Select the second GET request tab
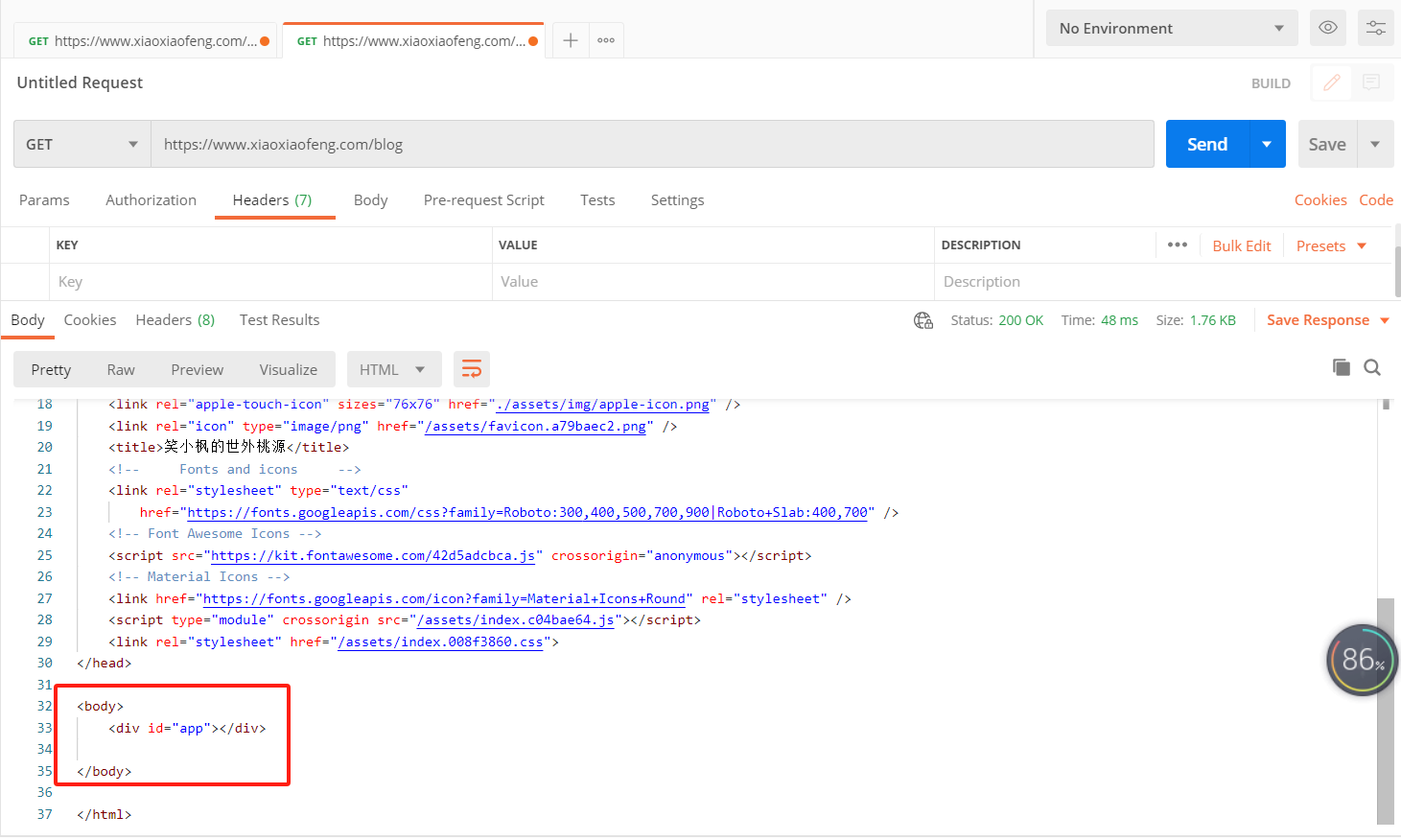Image resolution: width=1401 pixels, height=840 pixels. (414, 40)
